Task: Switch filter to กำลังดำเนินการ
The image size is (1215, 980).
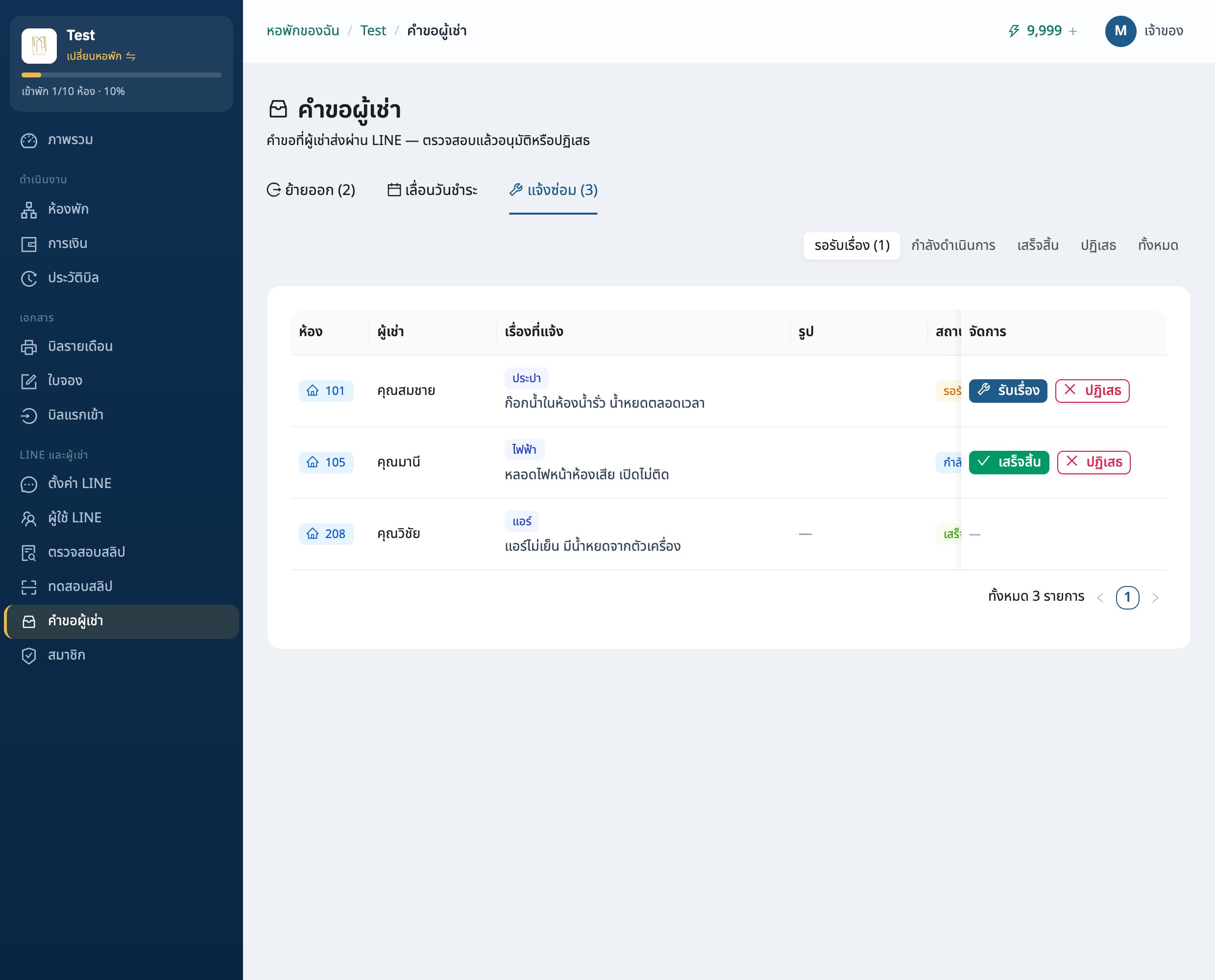Action: (x=953, y=245)
